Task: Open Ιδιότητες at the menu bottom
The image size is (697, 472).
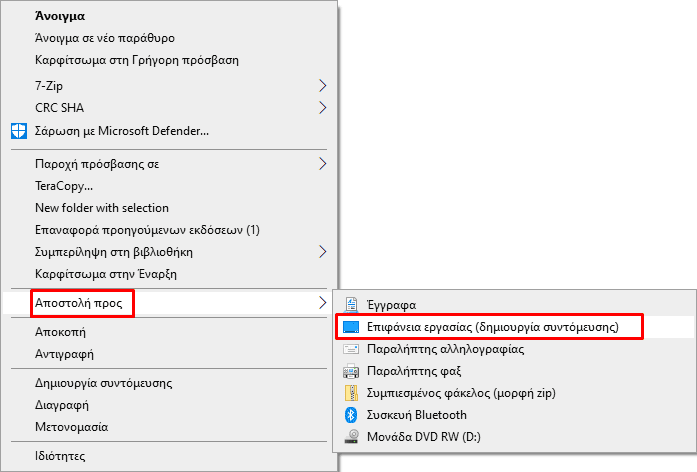Action: (60, 456)
